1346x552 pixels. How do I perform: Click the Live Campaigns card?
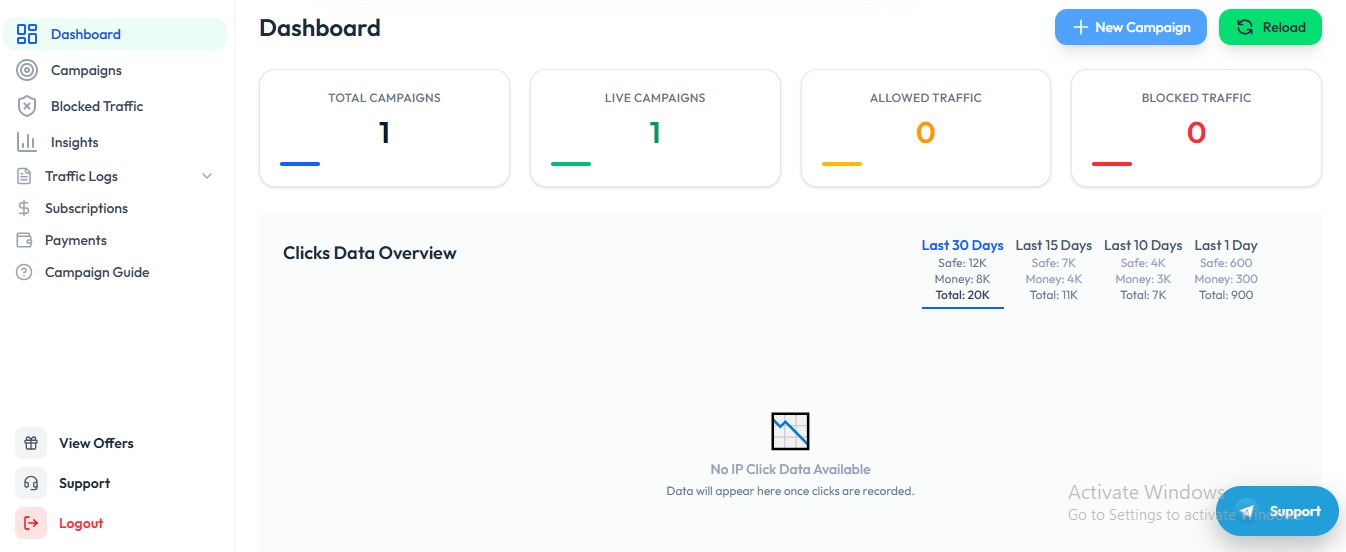(655, 128)
